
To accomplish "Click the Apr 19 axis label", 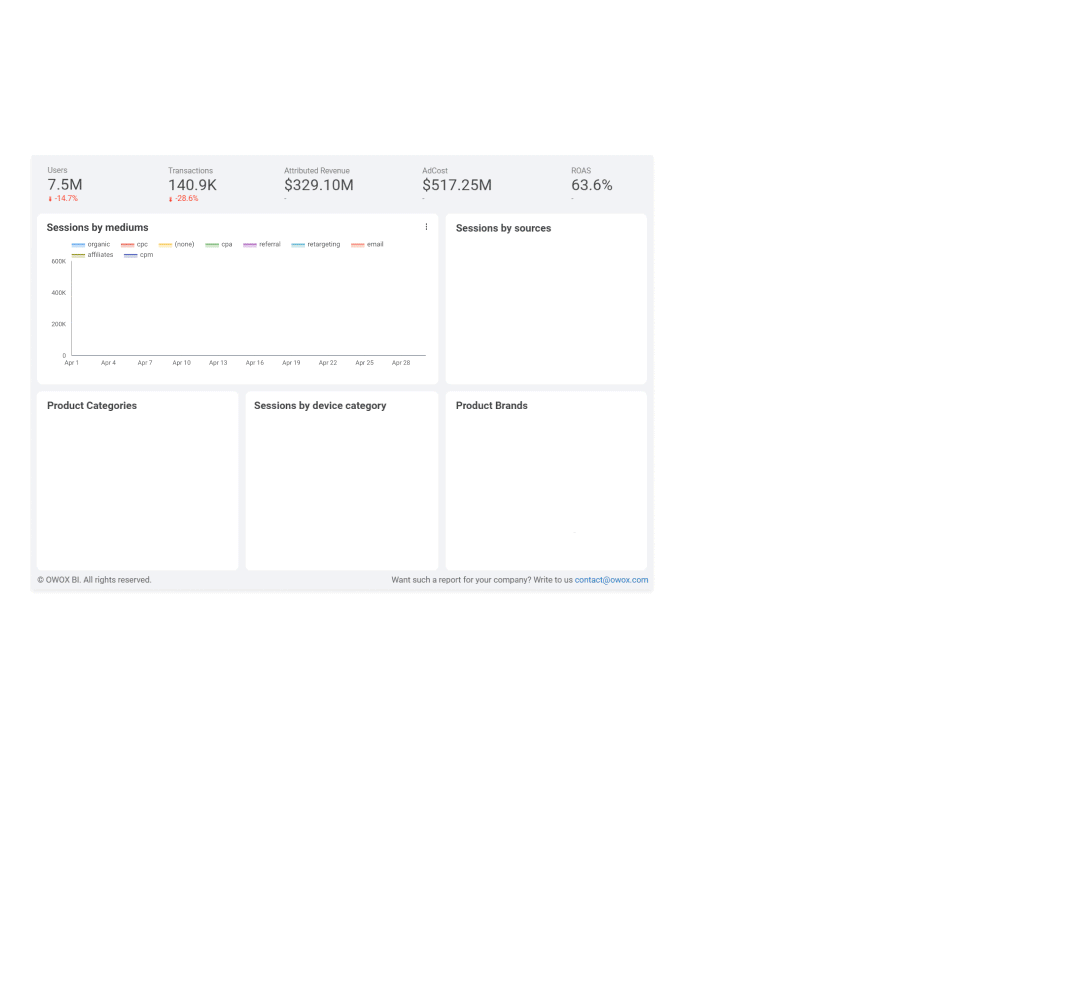I will click(x=292, y=363).
